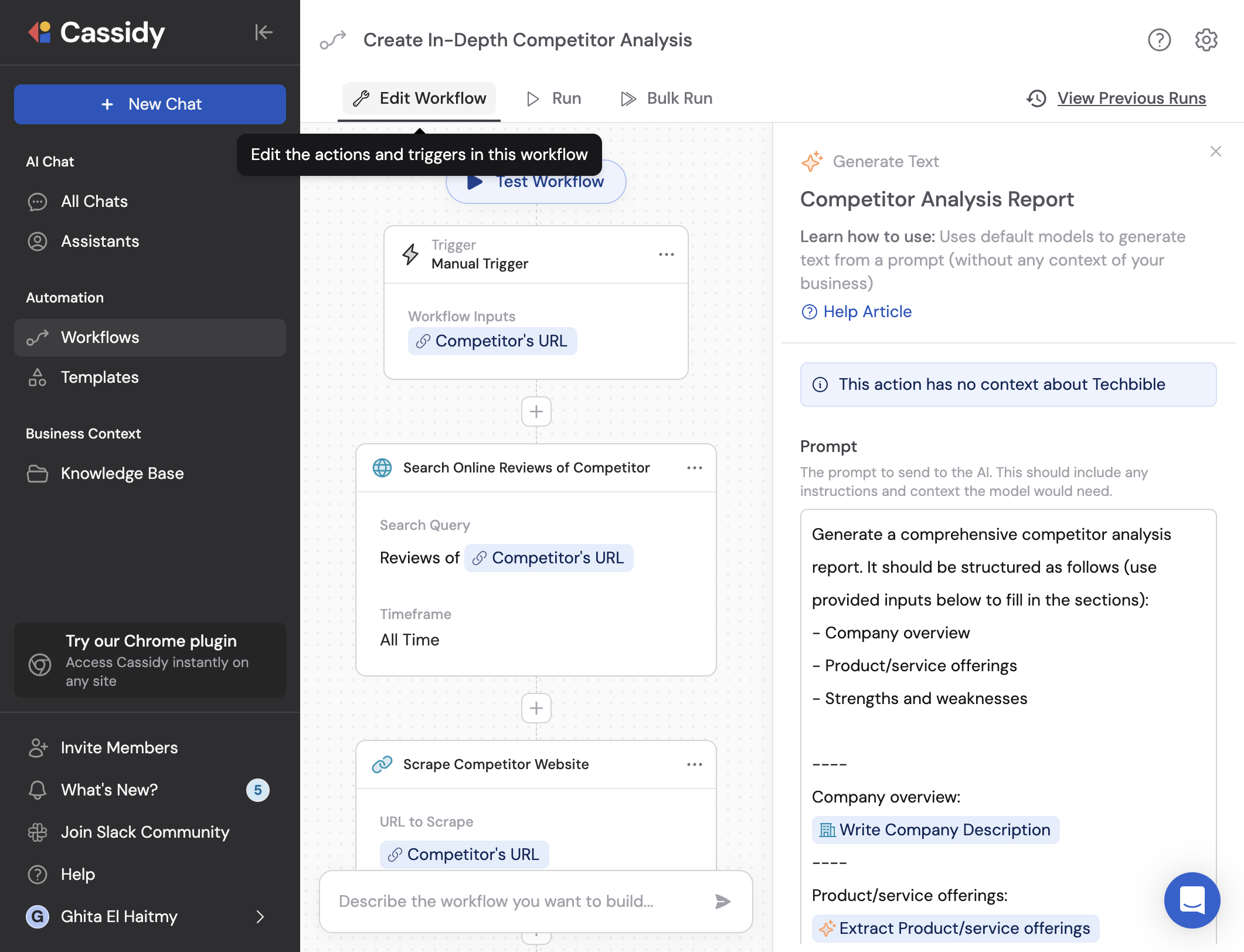Open Join Slack Community
Screen dimensions: 1244x952
click(150, 832)
